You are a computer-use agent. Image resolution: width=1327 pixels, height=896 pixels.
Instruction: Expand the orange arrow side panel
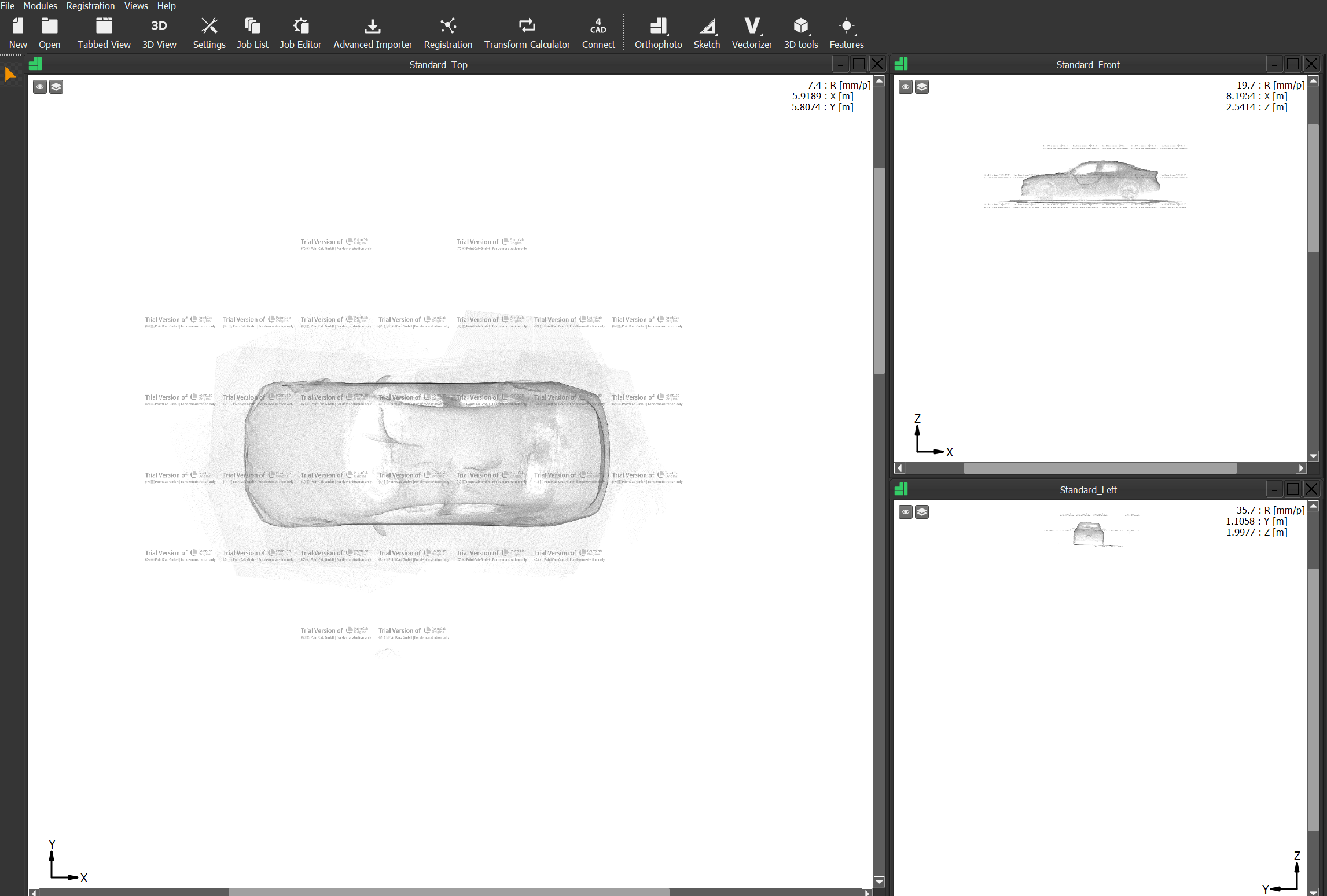click(x=10, y=74)
